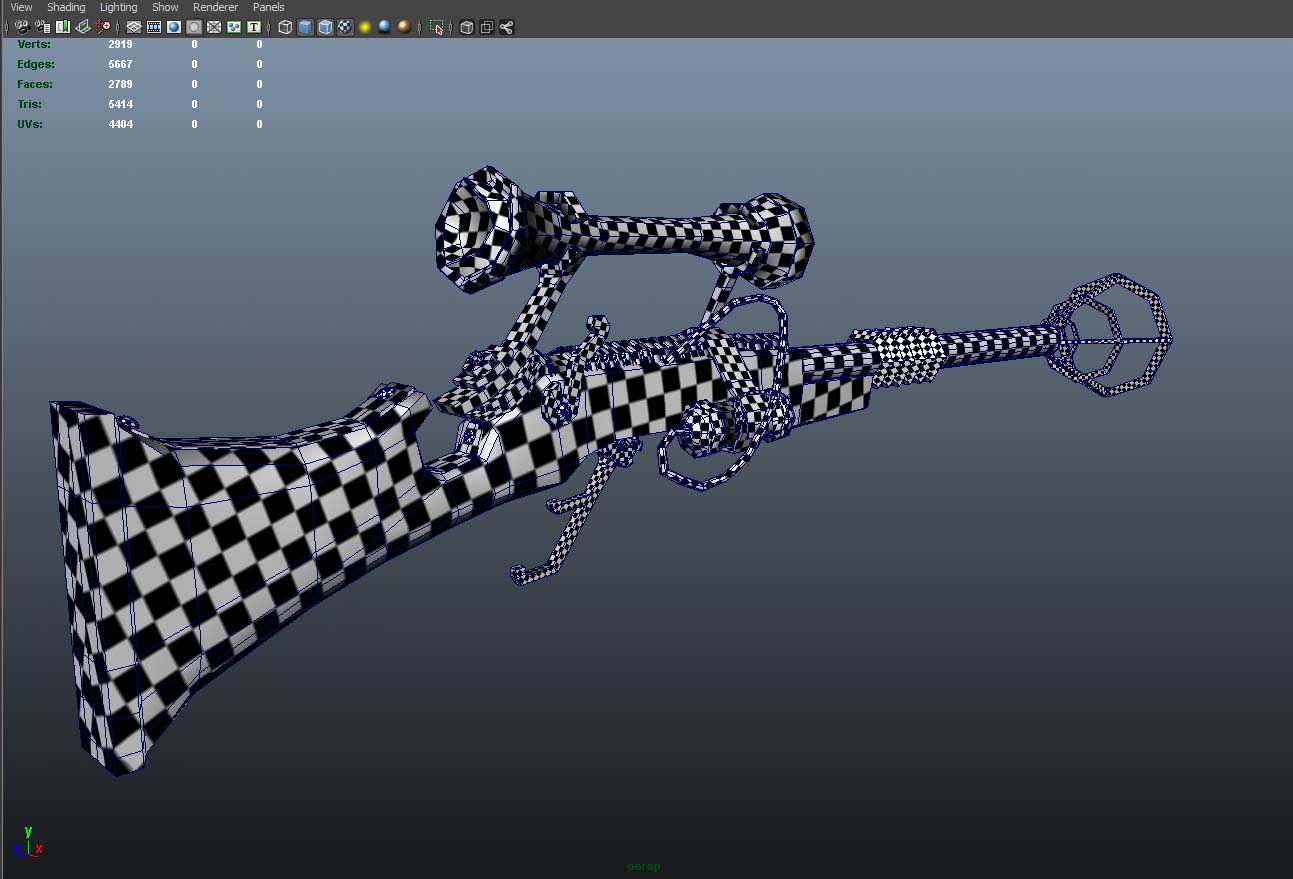Open the Shading menu
This screenshot has height=879, width=1293.
(x=66, y=7)
